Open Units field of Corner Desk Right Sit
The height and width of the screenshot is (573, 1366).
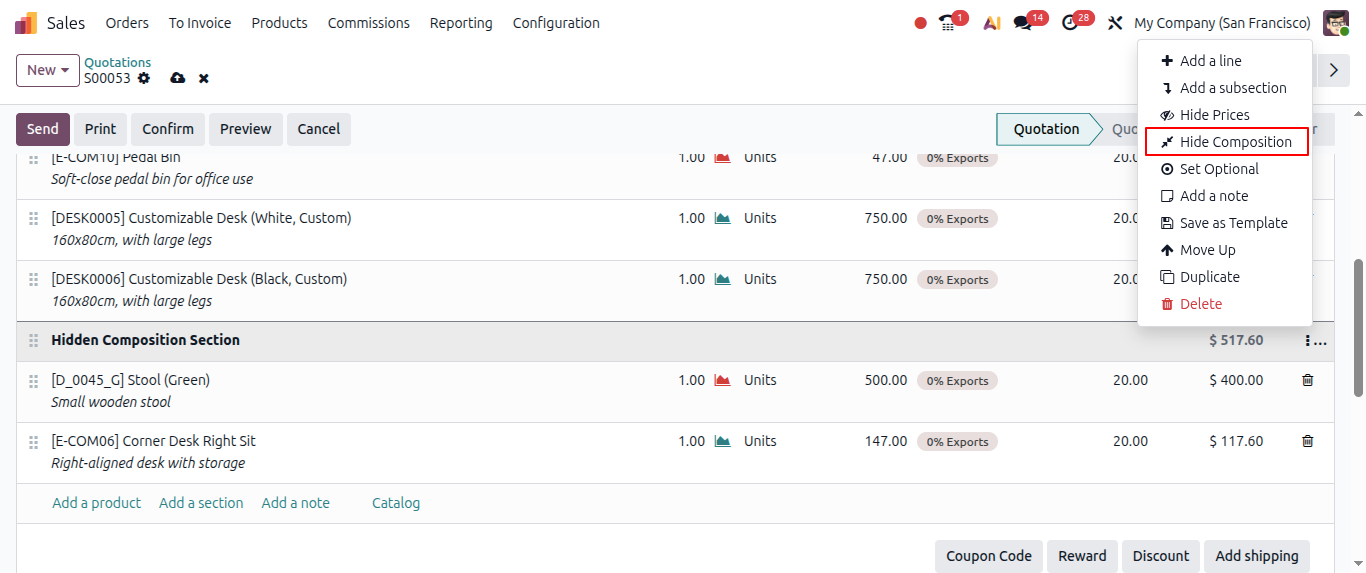tap(760, 441)
